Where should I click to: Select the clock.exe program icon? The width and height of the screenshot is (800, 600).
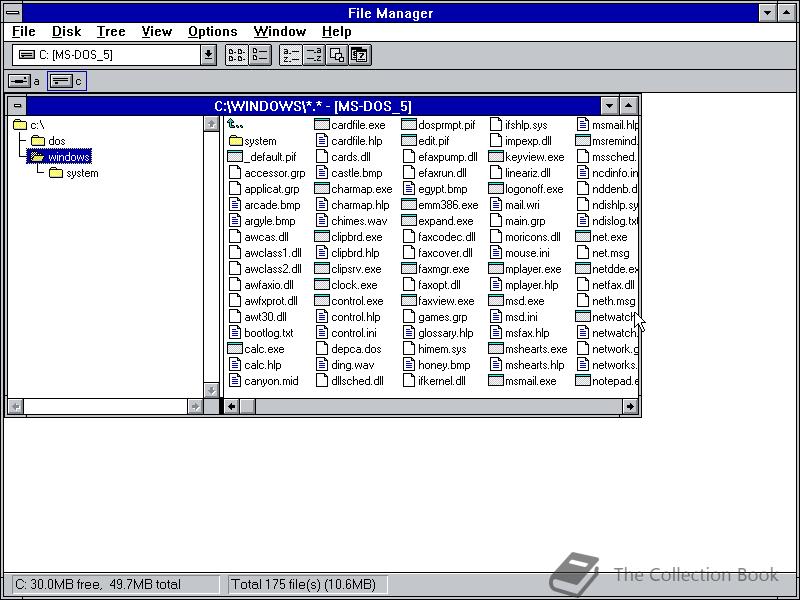click(x=321, y=285)
